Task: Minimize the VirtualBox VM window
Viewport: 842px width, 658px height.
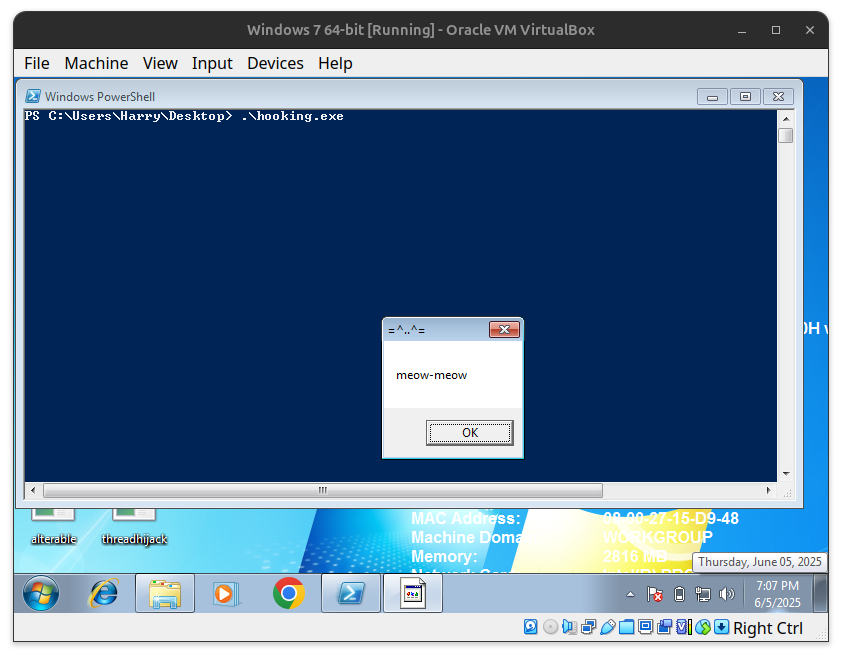Action: click(x=742, y=30)
